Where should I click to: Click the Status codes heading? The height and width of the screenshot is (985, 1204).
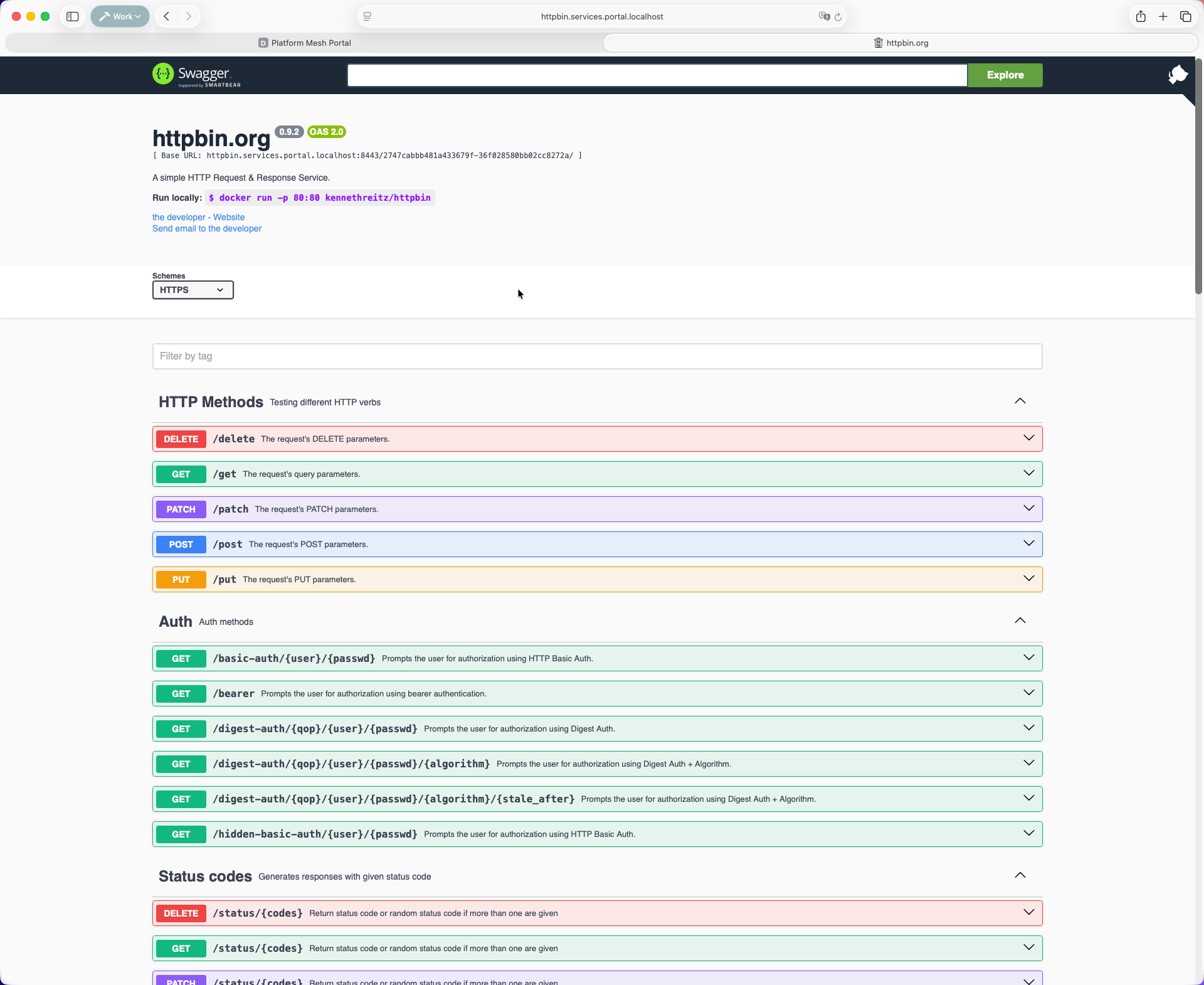coord(205,876)
